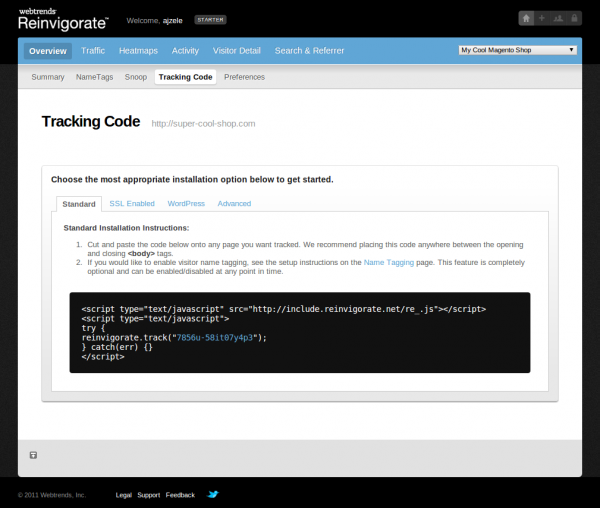Select the WordPress installation tab
This screenshot has height=508, width=600.
point(186,204)
